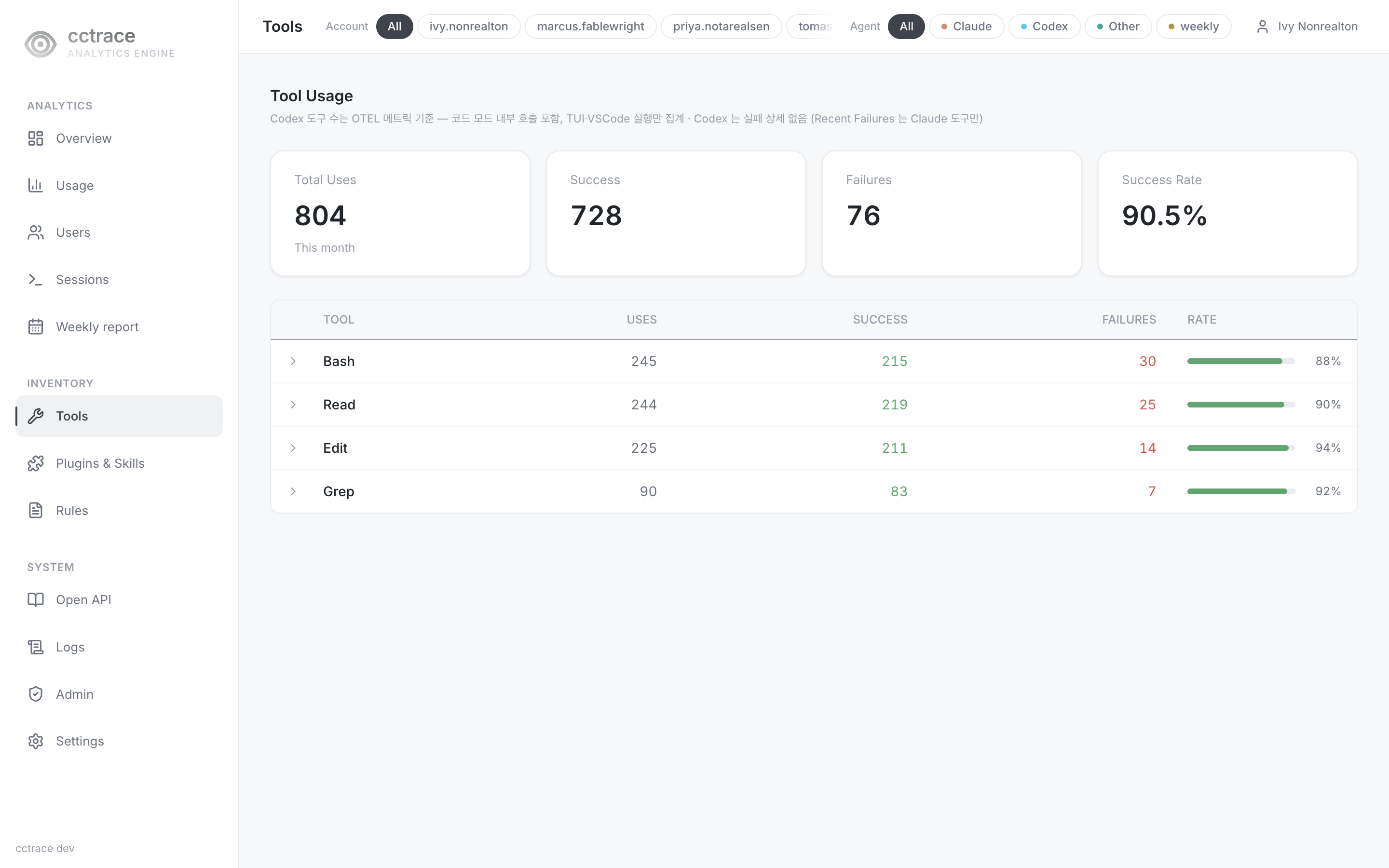Click the Sessions terminal prompt icon

[36, 280]
